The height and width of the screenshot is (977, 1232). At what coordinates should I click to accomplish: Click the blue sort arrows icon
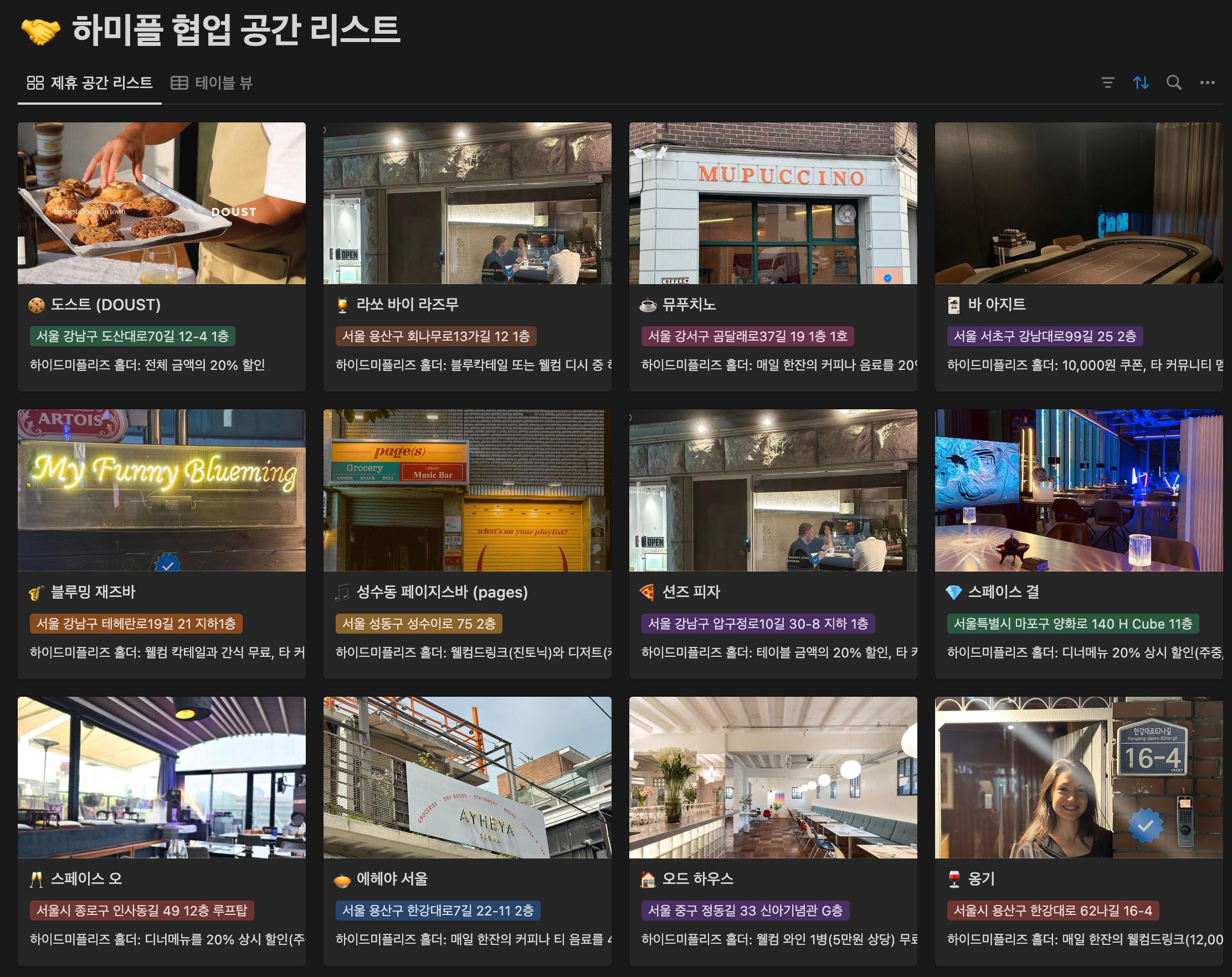[1141, 83]
